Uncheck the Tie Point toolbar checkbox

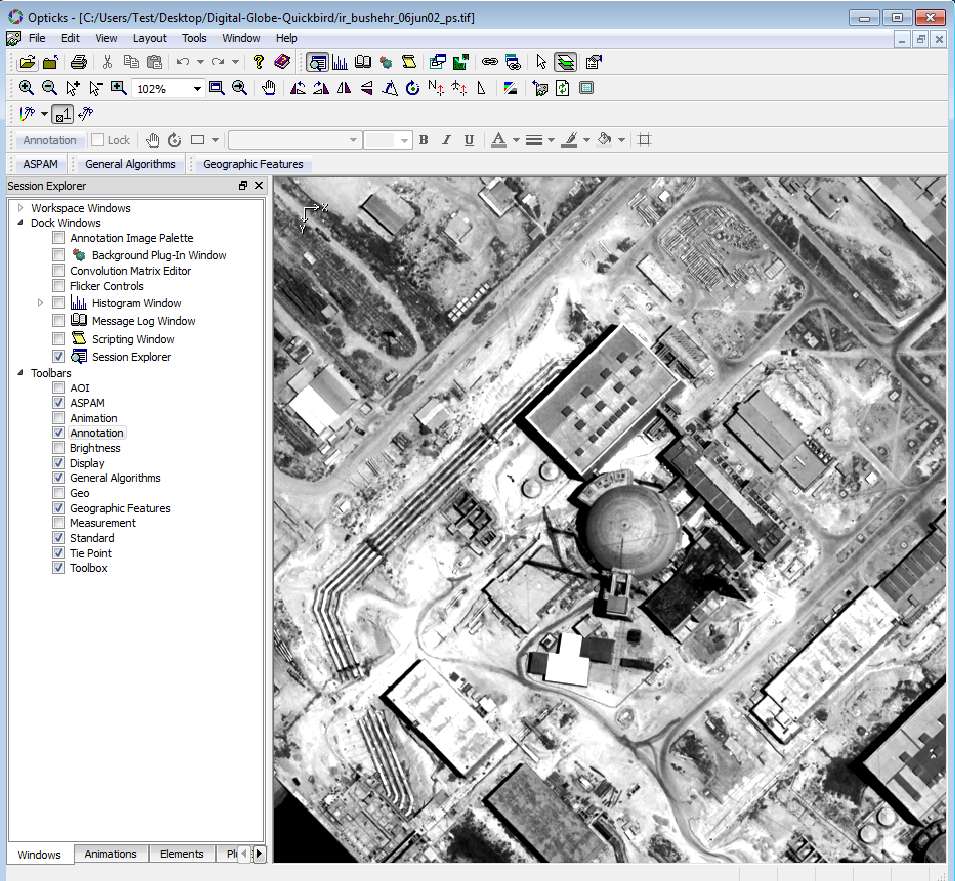(x=59, y=553)
